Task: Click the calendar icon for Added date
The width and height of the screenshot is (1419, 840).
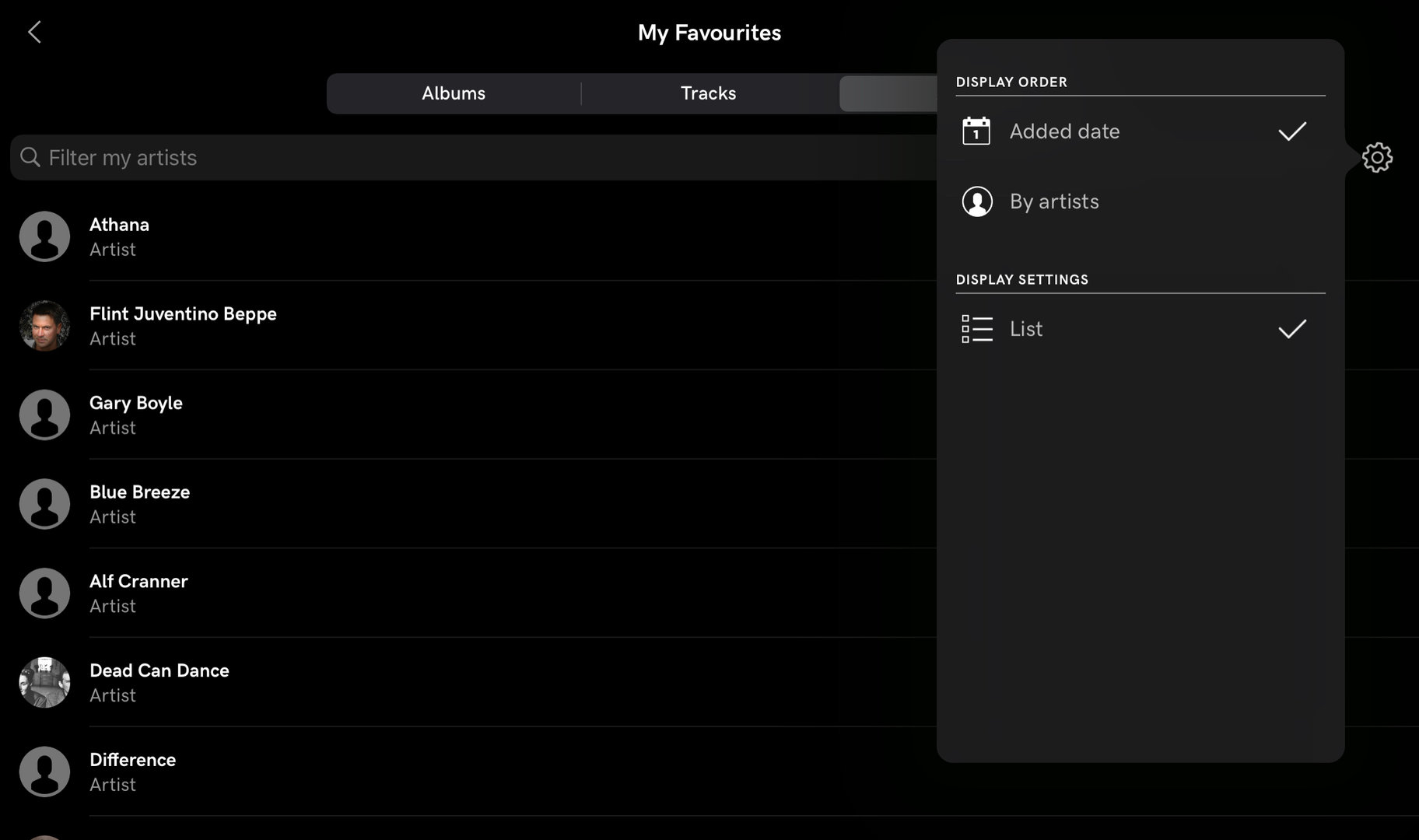Action: pos(976,131)
